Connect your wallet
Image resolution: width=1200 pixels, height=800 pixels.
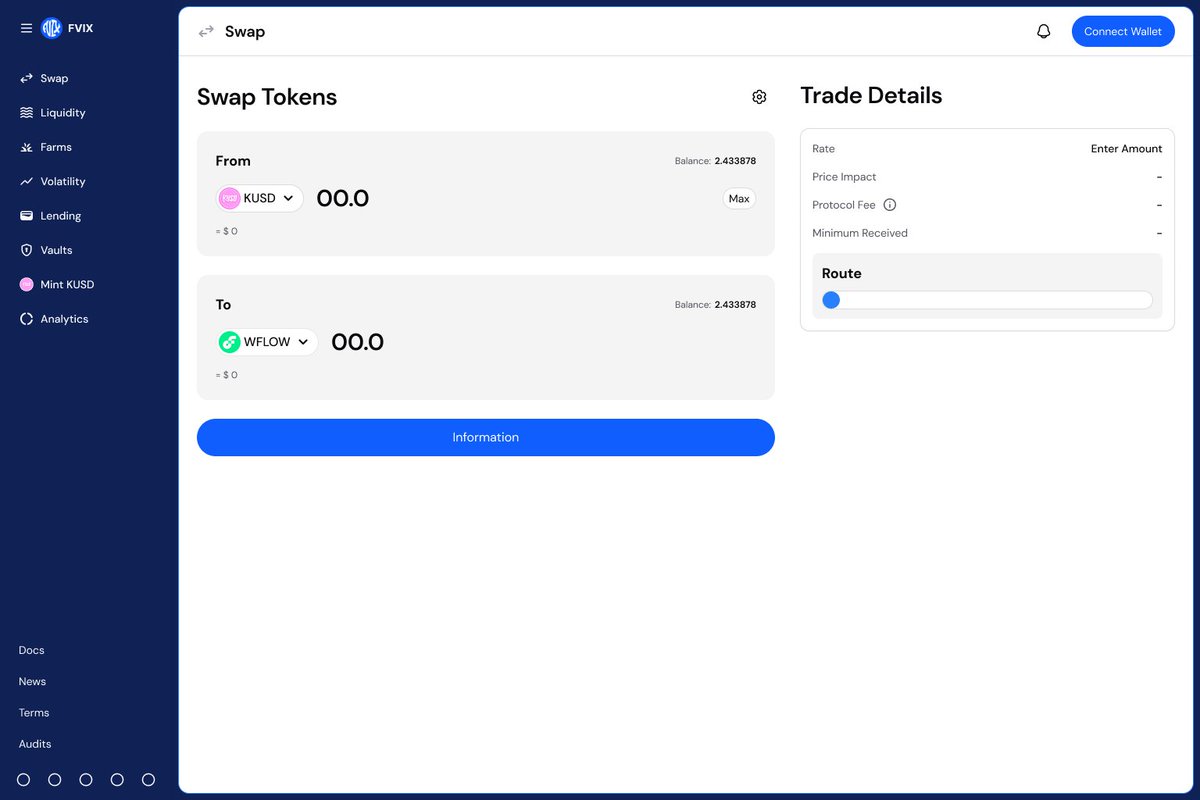(x=1123, y=31)
